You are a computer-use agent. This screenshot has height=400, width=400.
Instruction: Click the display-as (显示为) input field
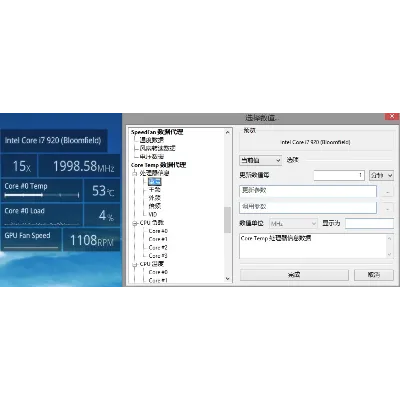[369, 223]
